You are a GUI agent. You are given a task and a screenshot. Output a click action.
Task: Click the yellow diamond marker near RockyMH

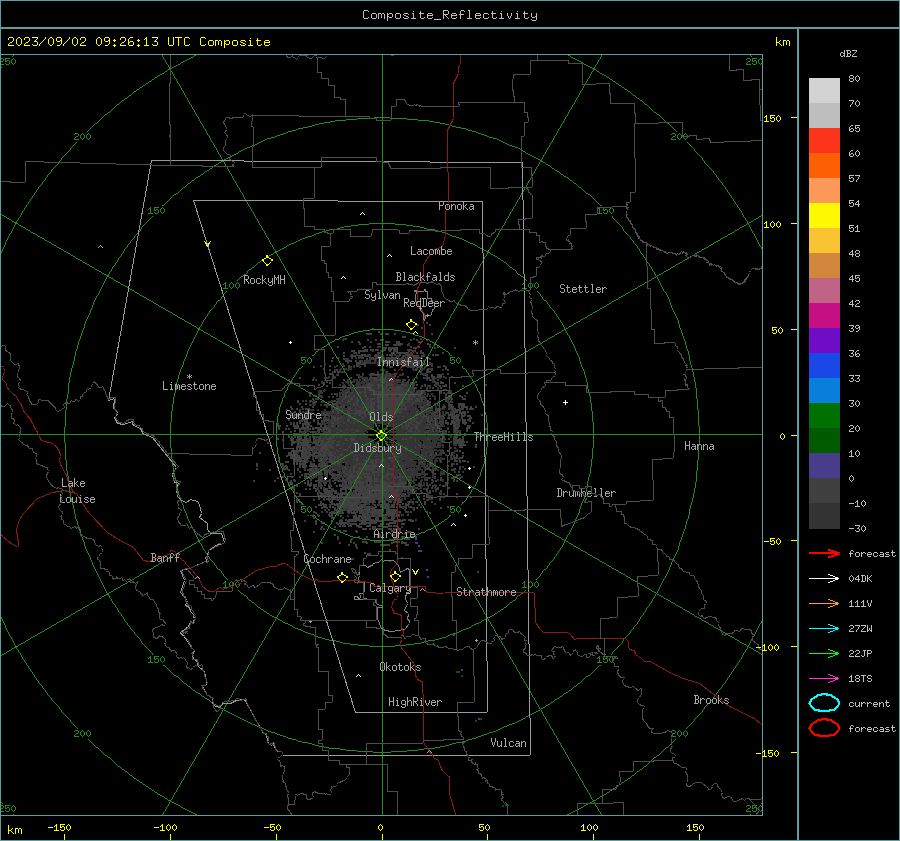coord(267,261)
